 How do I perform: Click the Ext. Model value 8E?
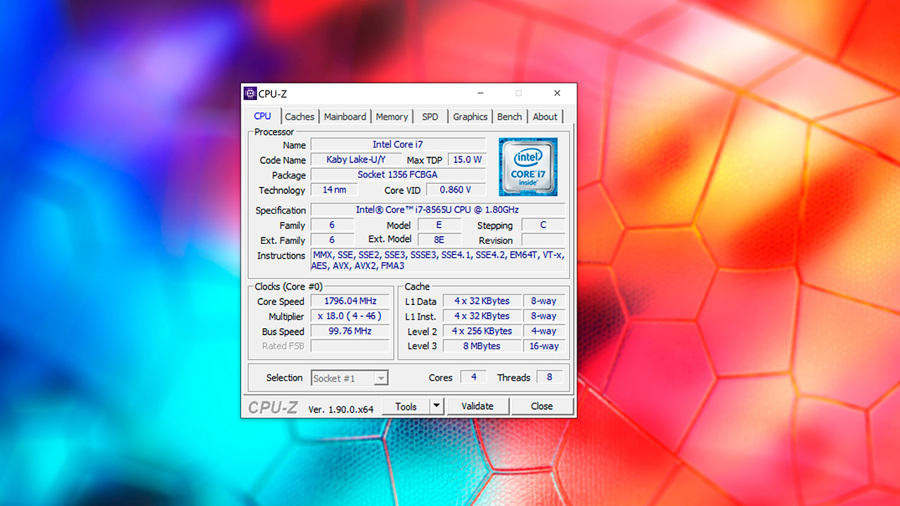[x=439, y=240]
